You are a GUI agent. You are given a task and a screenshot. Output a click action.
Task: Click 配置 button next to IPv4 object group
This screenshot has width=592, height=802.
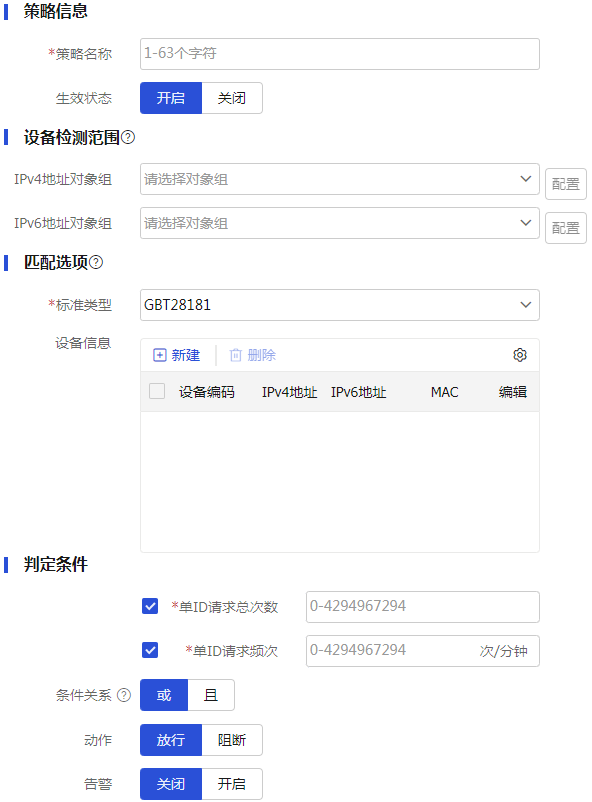(566, 184)
